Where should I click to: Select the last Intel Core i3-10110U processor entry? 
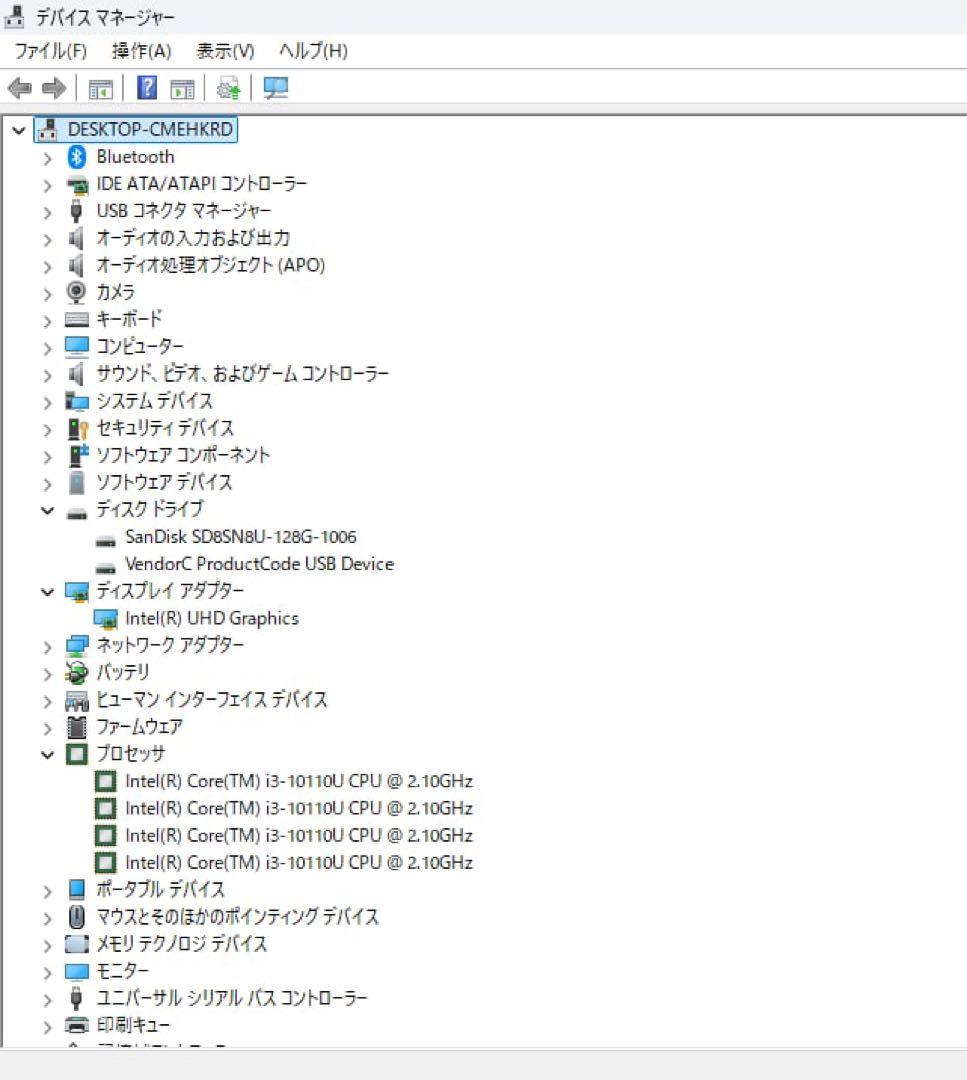pyautogui.click(x=298, y=862)
